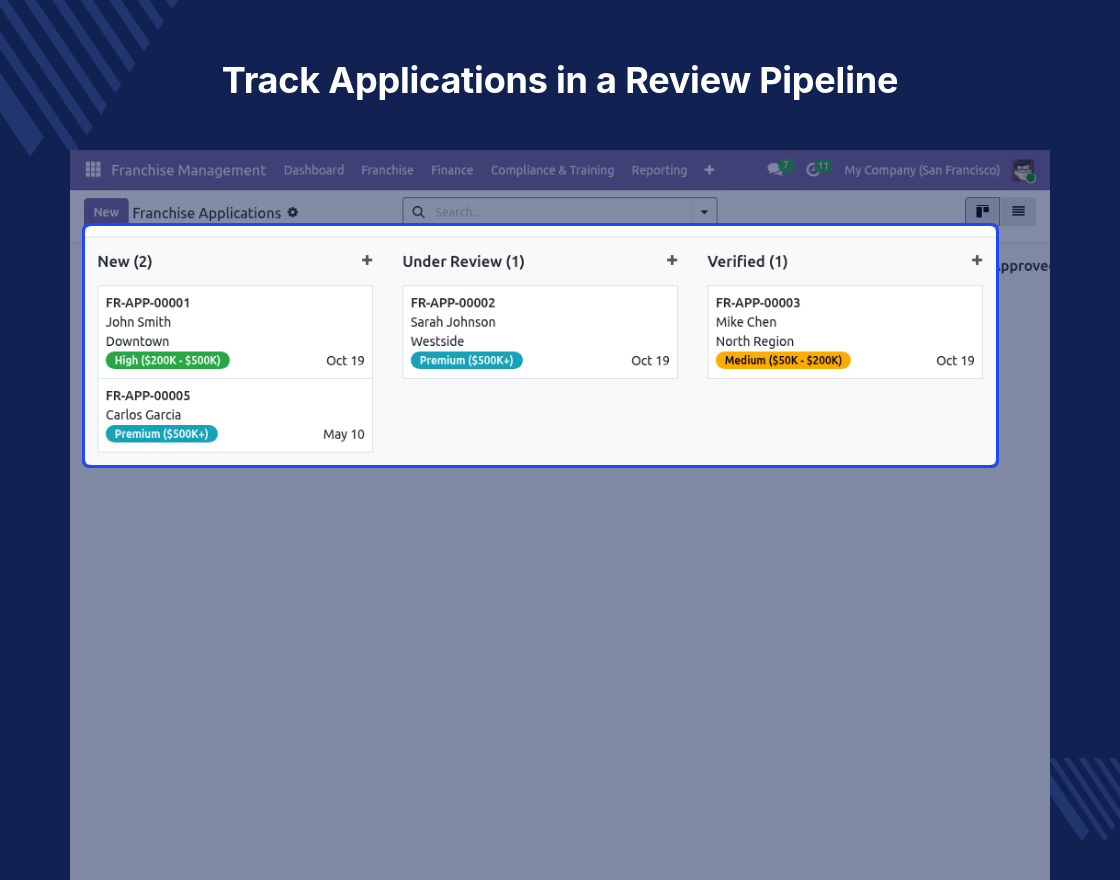Open the gear settings icon beside Franchise Applications

pos(293,212)
